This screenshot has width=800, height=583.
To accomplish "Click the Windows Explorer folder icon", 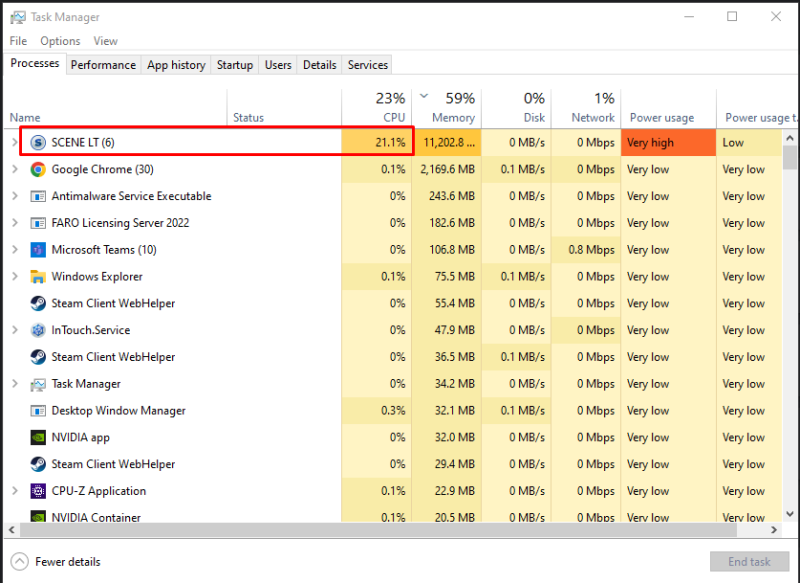I will [38, 277].
